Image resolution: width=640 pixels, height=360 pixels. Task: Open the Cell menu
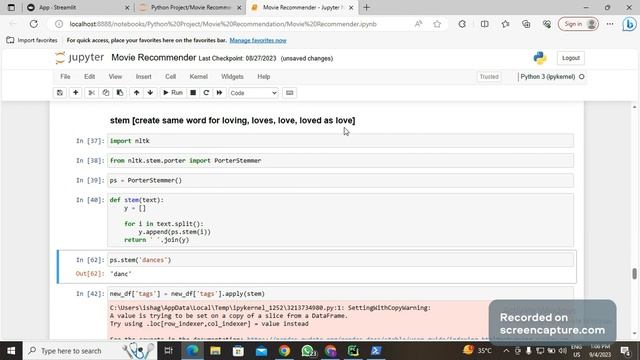tap(171, 77)
